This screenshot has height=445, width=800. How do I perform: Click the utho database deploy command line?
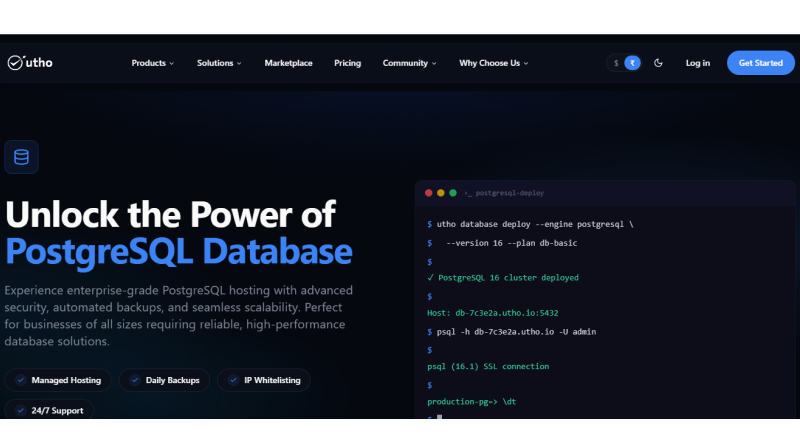click(x=531, y=224)
